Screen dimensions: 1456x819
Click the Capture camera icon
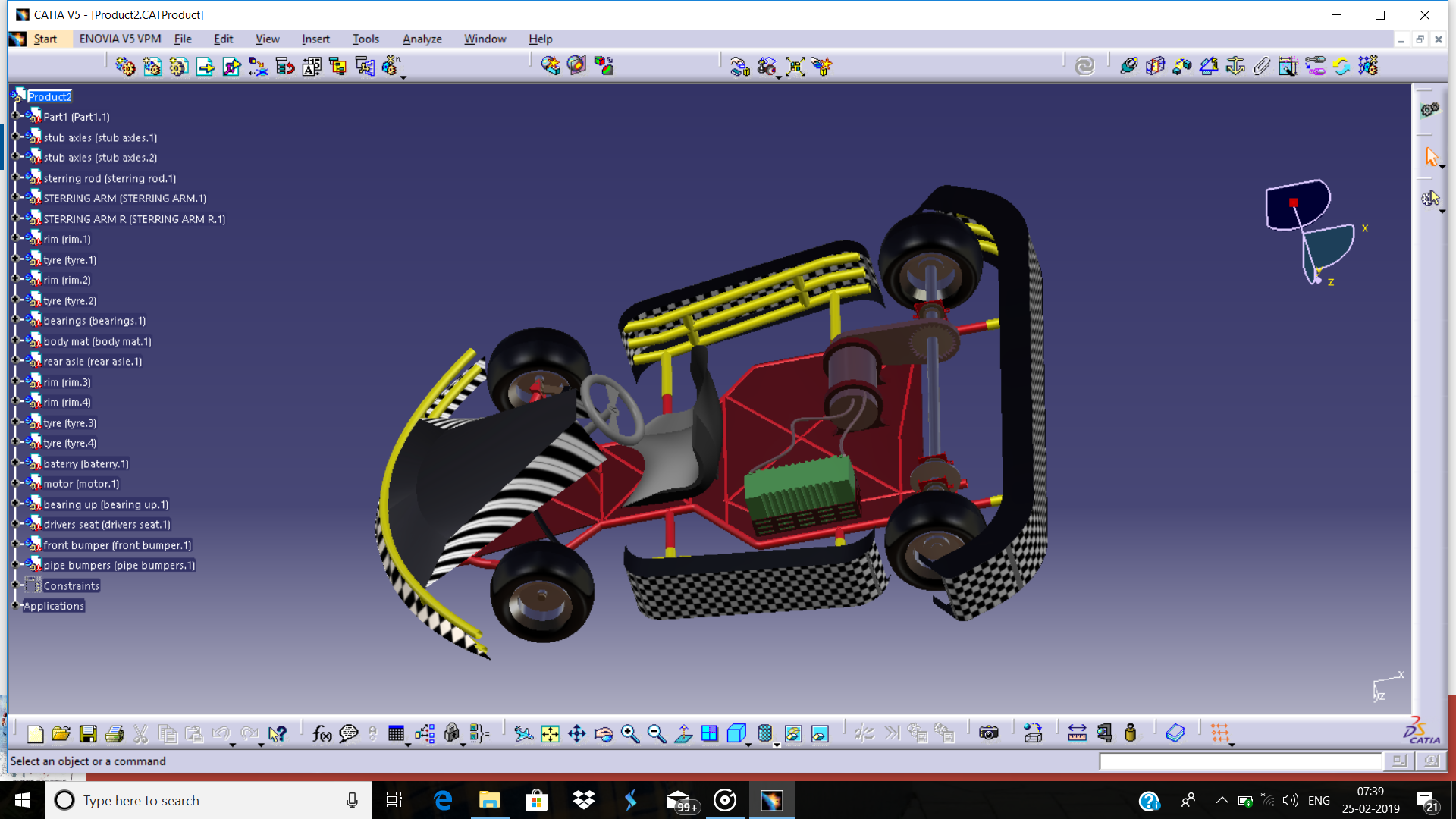tap(988, 734)
